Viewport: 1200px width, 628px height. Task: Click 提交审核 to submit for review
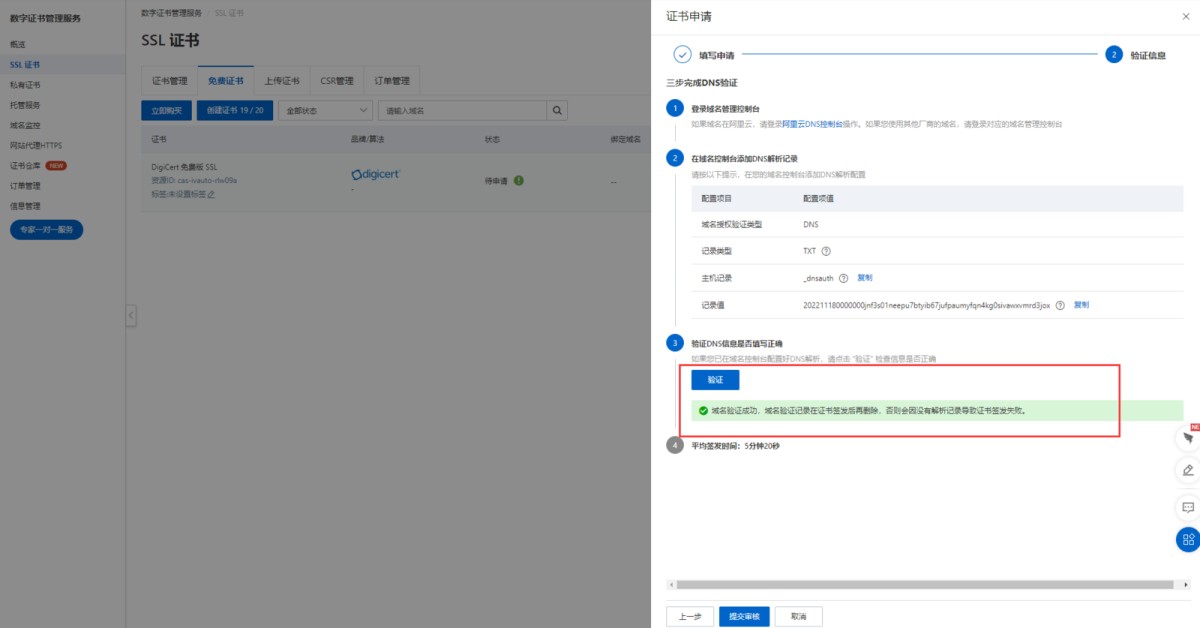point(744,616)
